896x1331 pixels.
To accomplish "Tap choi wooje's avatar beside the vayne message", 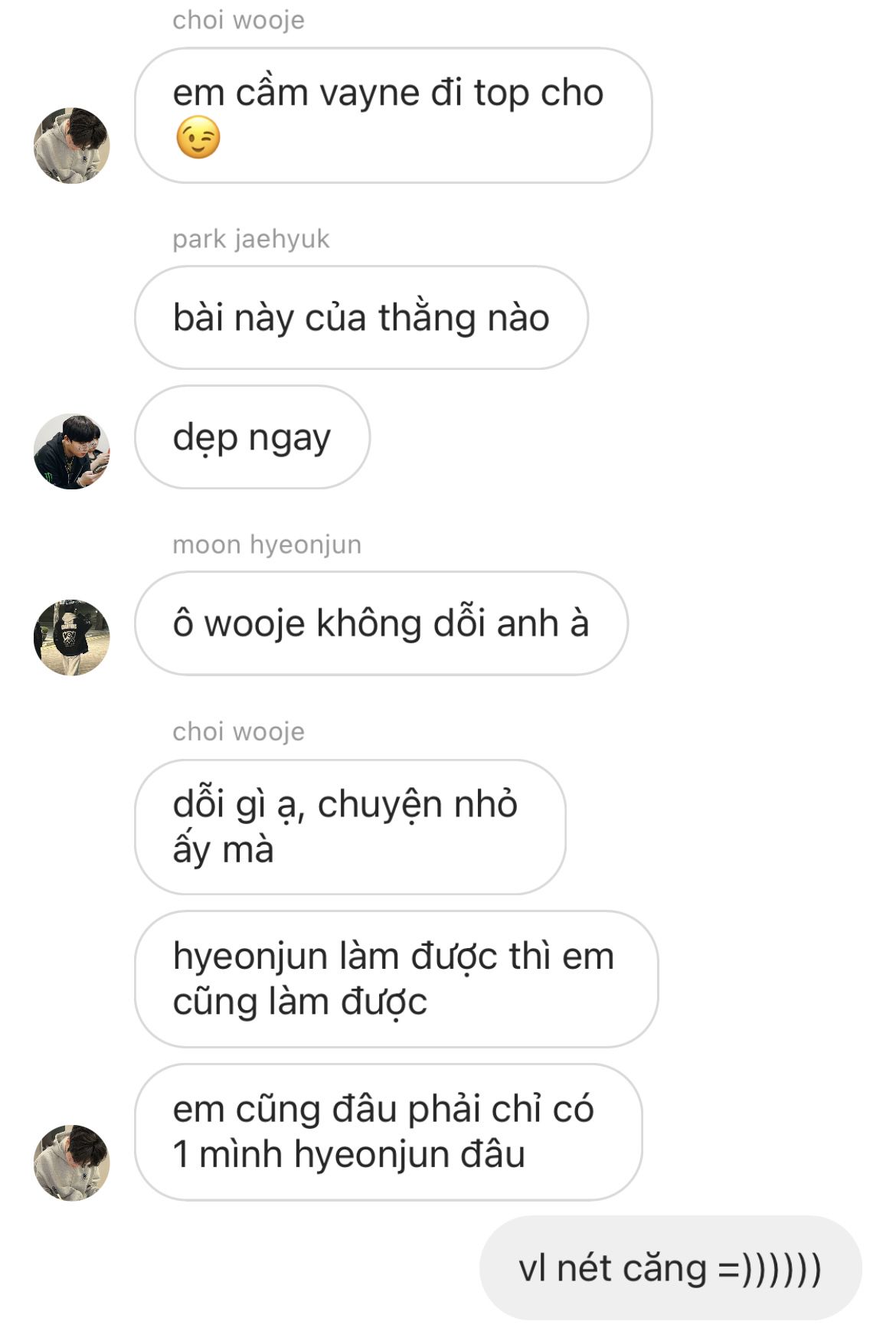I will click(71, 146).
